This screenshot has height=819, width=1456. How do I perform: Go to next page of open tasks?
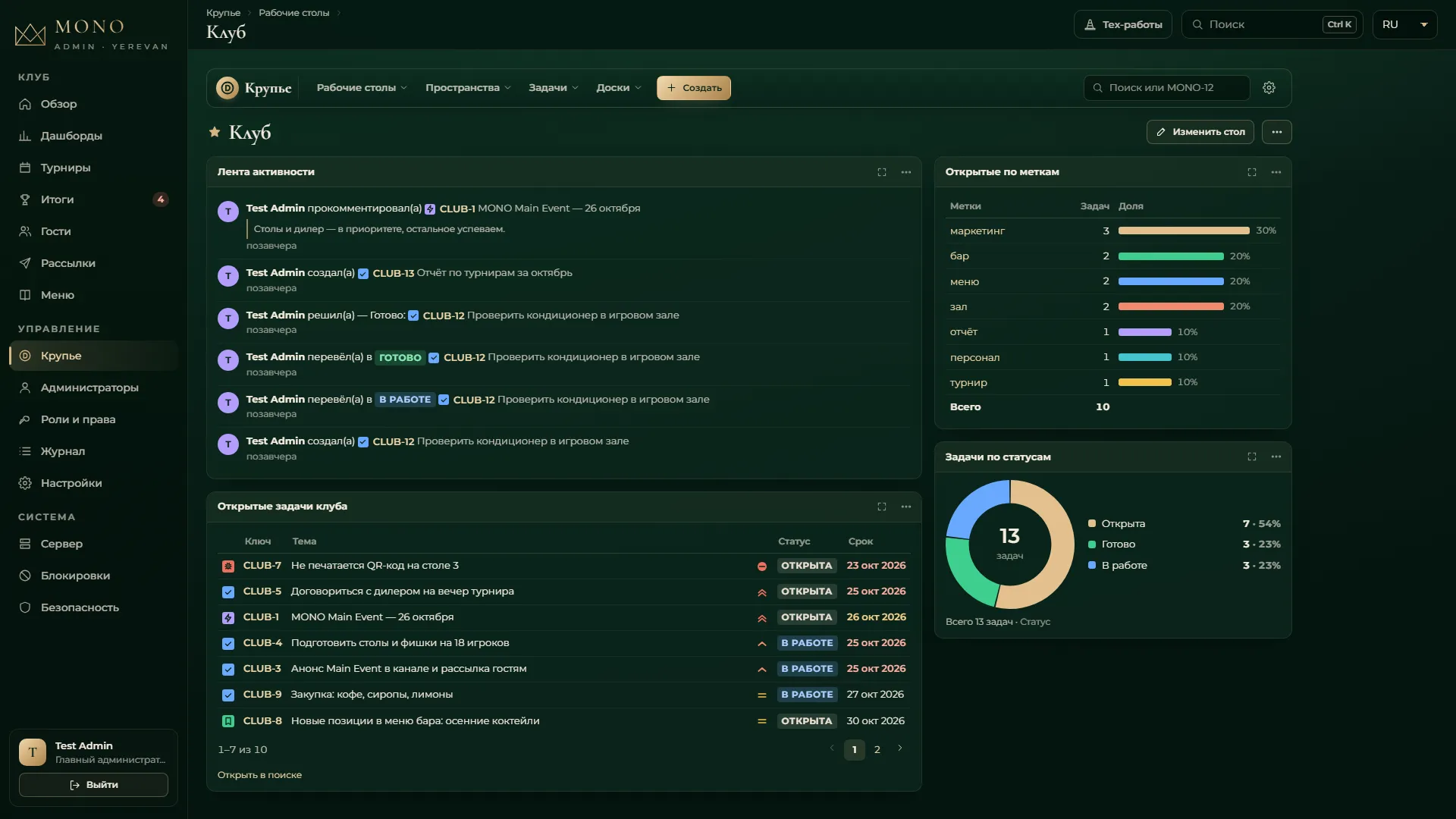[x=900, y=748]
